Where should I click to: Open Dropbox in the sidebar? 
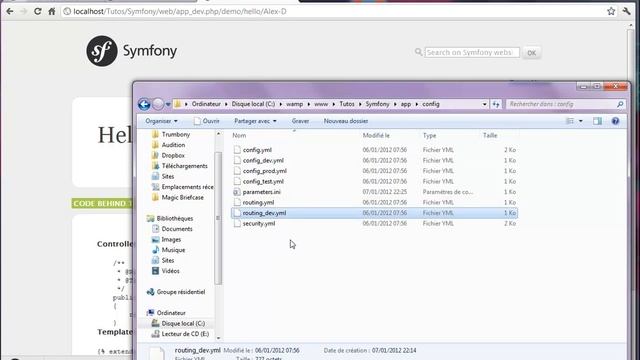(168, 156)
